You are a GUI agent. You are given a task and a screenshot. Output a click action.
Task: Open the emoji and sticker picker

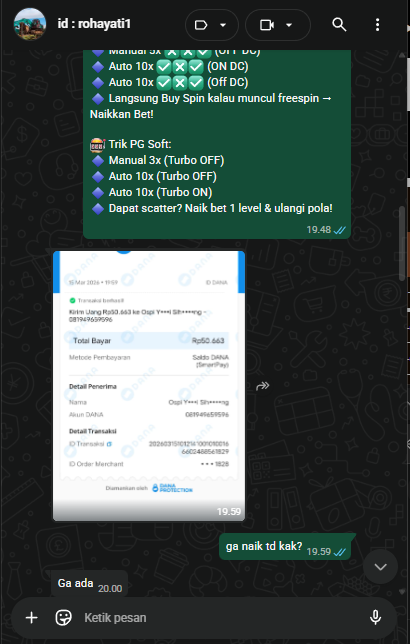(x=63, y=617)
